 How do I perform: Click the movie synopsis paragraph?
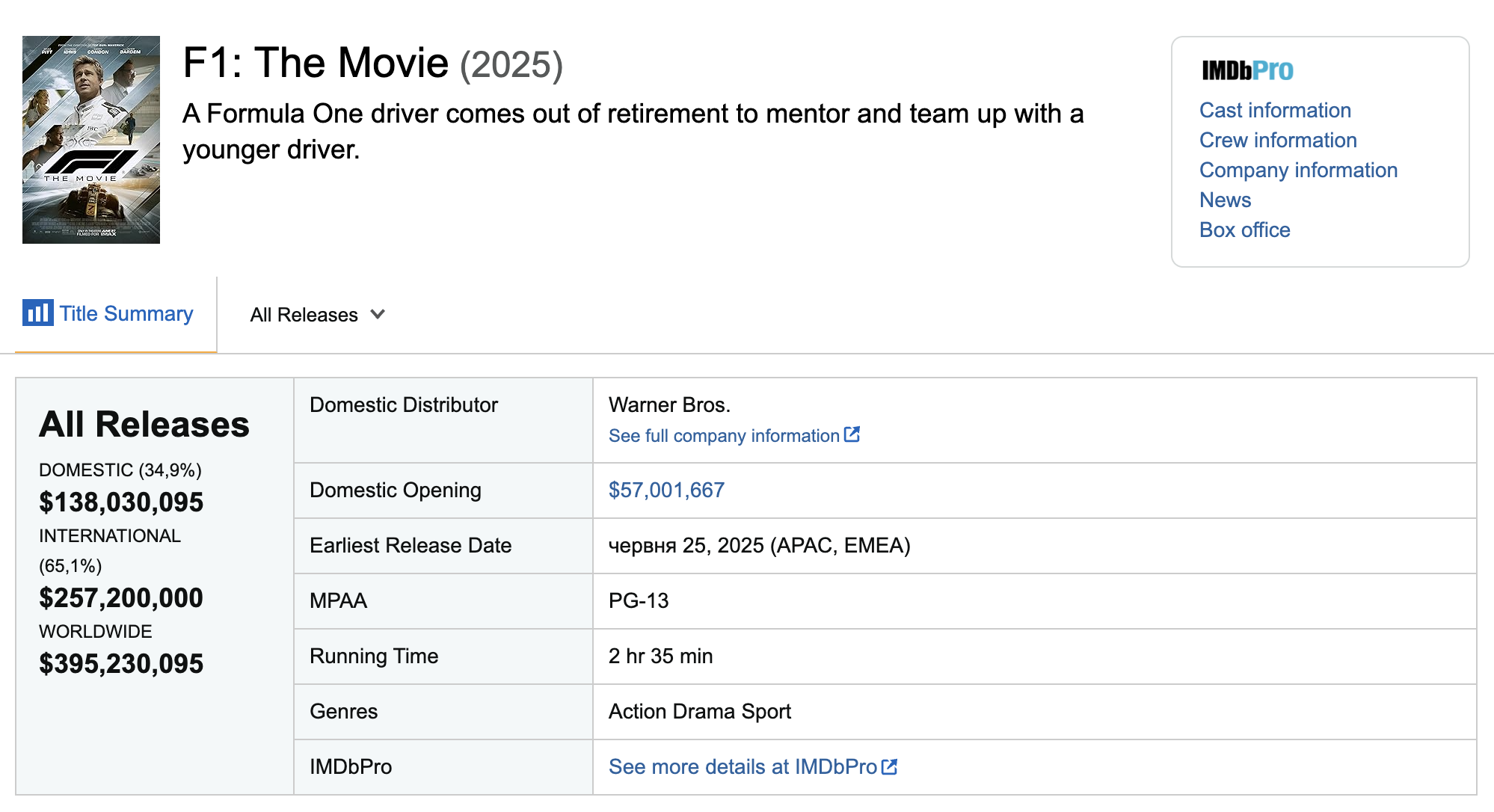[x=633, y=132]
